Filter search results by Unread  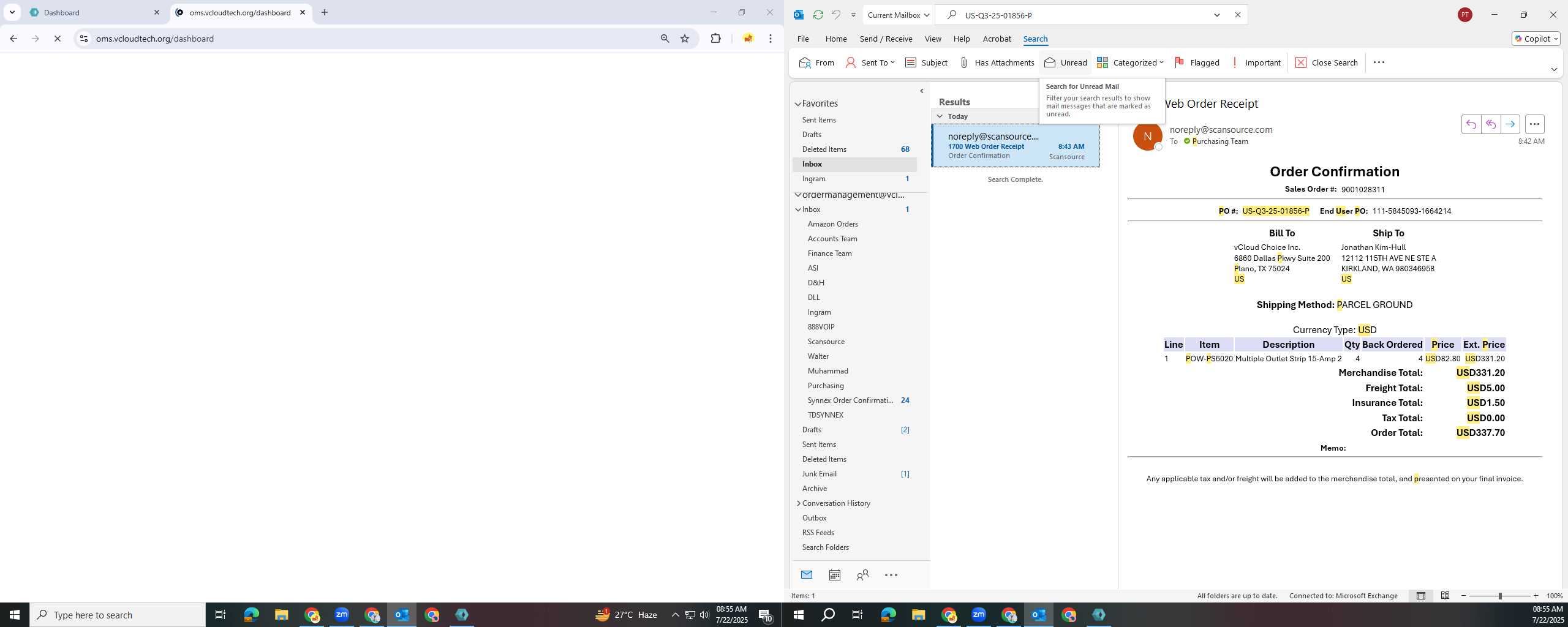click(1066, 62)
